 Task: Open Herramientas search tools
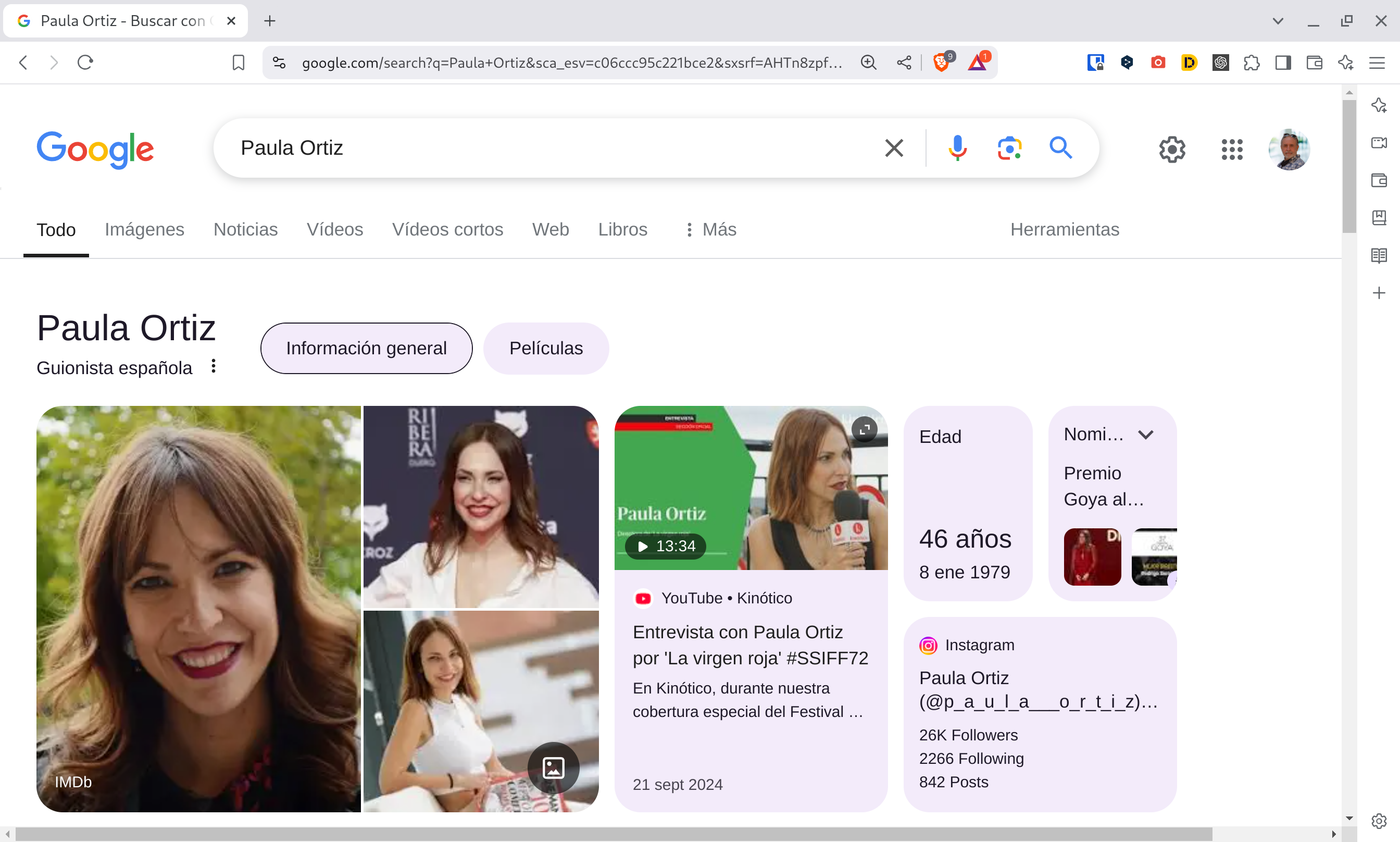(x=1064, y=229)
